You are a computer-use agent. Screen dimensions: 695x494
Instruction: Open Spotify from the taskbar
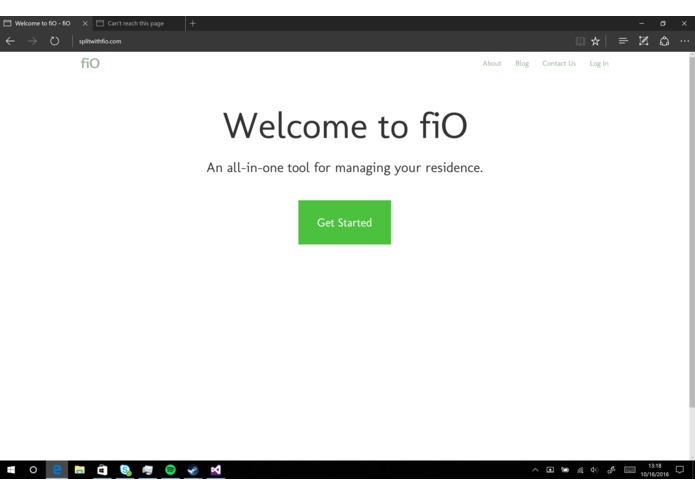(170, 470)
